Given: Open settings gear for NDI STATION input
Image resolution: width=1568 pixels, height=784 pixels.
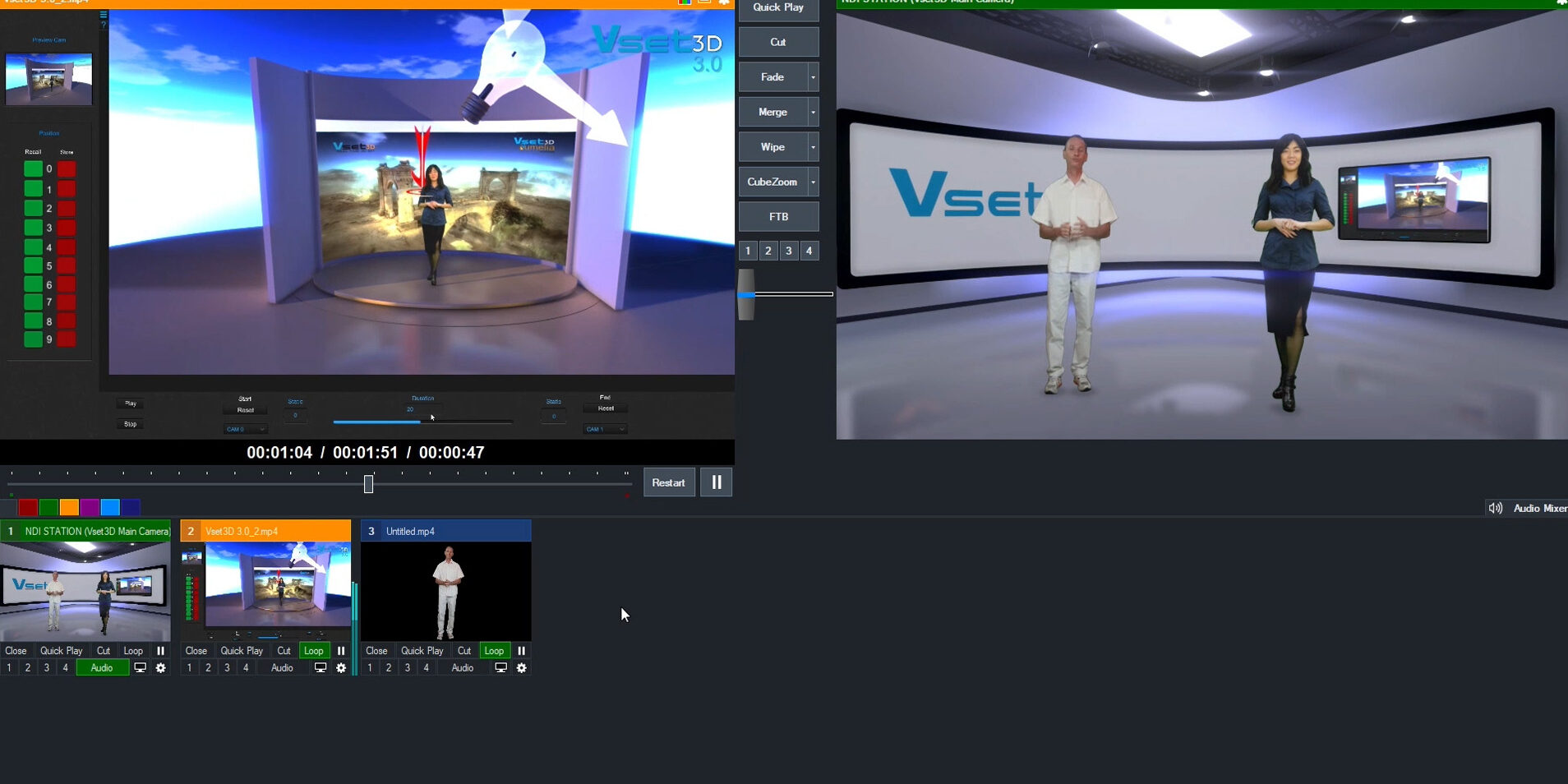Looking at the screenshot, I should [160, 668].
